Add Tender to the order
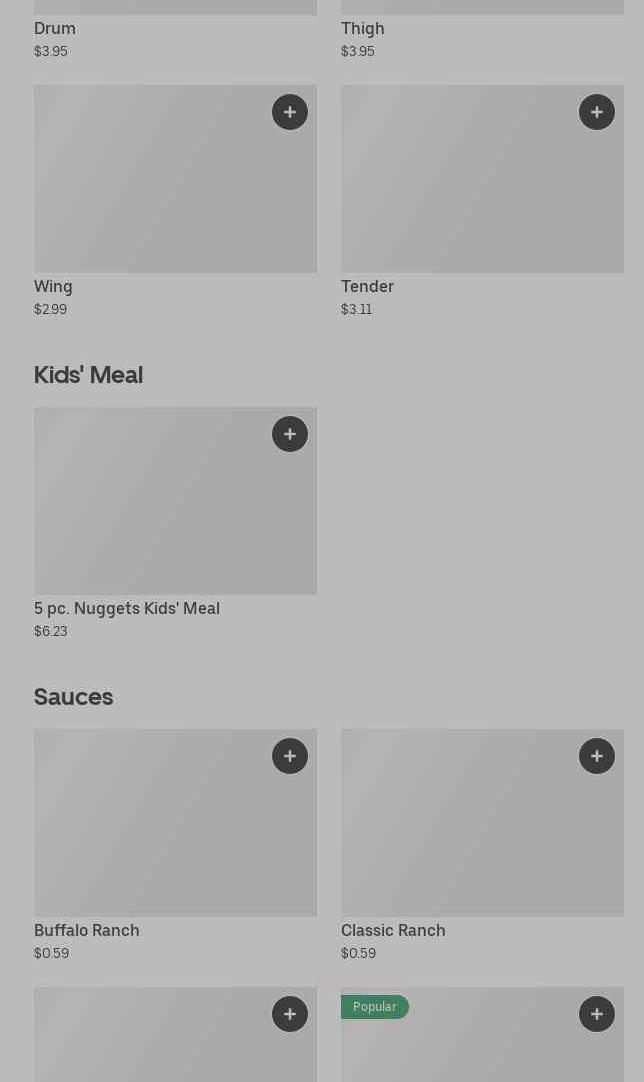644x1082 pixels. click(x=597, y=112)
